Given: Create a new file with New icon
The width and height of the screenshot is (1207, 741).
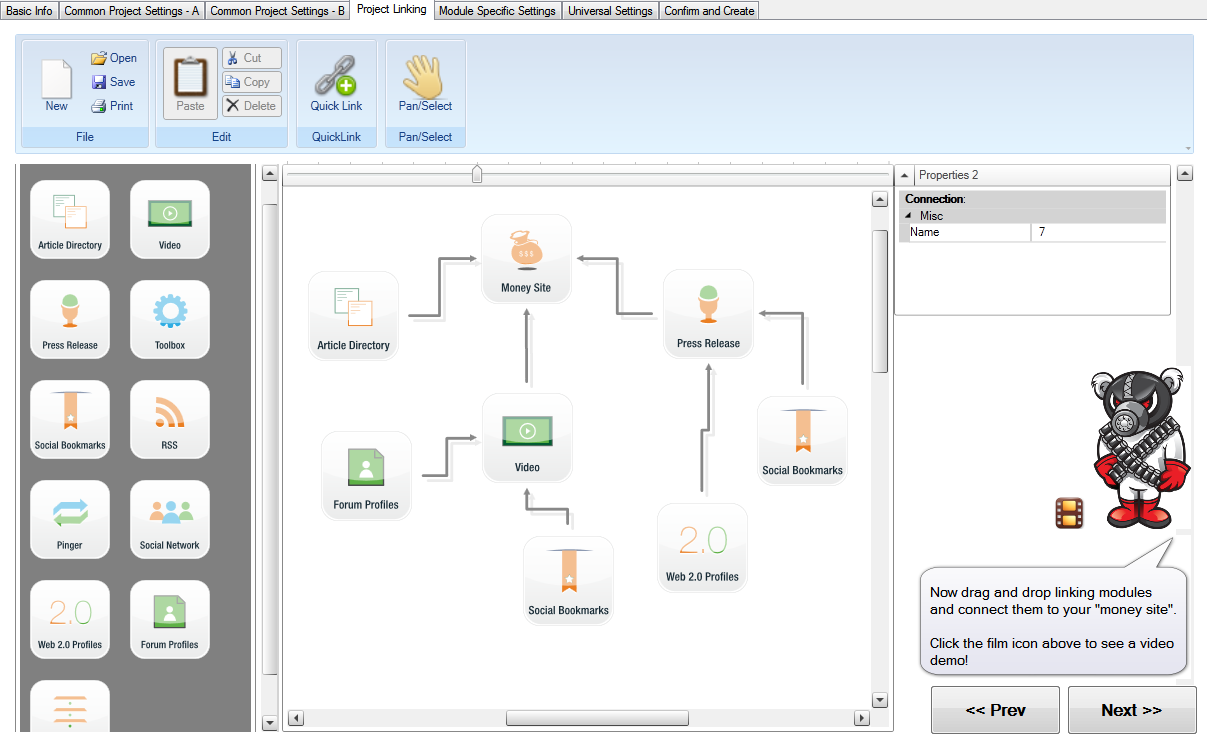Looking at the screenshot, I should [x=56, y=84].
